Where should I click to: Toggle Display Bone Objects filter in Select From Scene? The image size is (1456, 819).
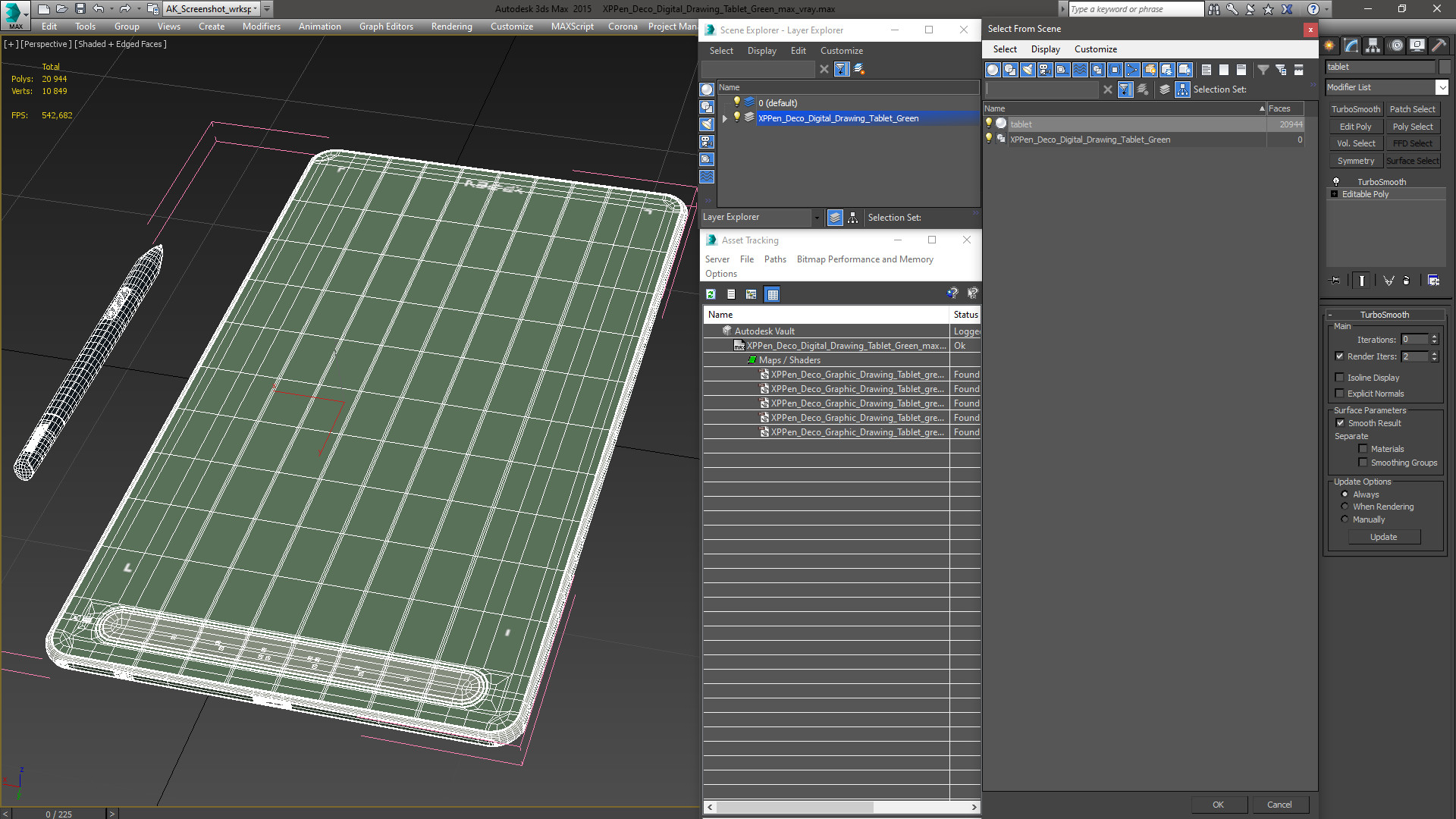coord(1131,70)
